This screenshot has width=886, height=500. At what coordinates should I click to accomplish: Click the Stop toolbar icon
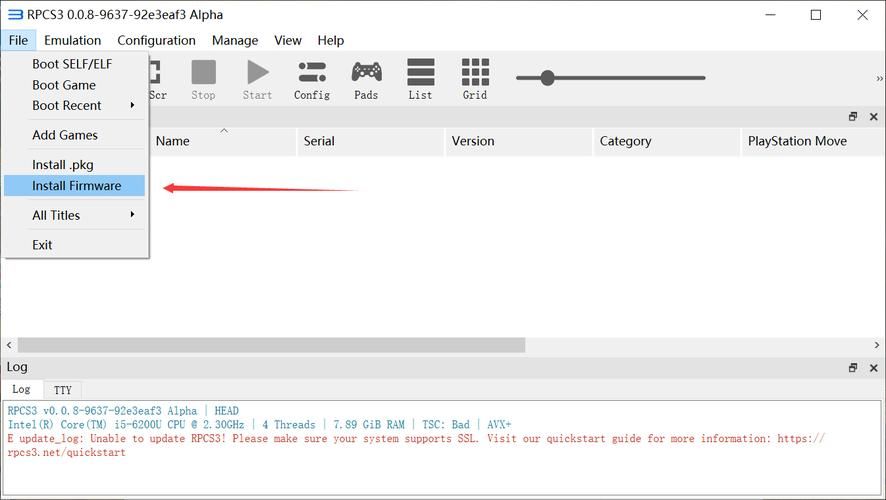203,79
